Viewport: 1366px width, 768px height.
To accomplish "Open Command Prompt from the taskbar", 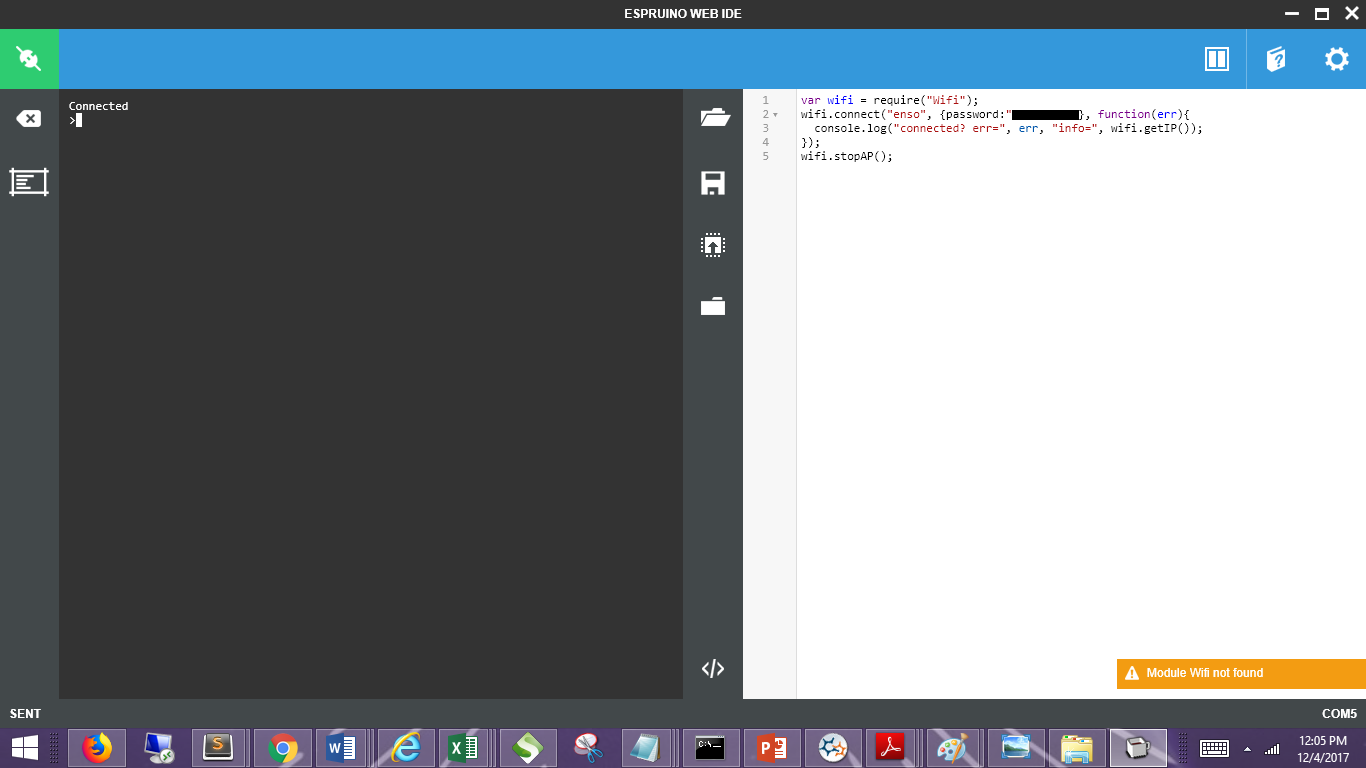I will [x=710, y=748].
